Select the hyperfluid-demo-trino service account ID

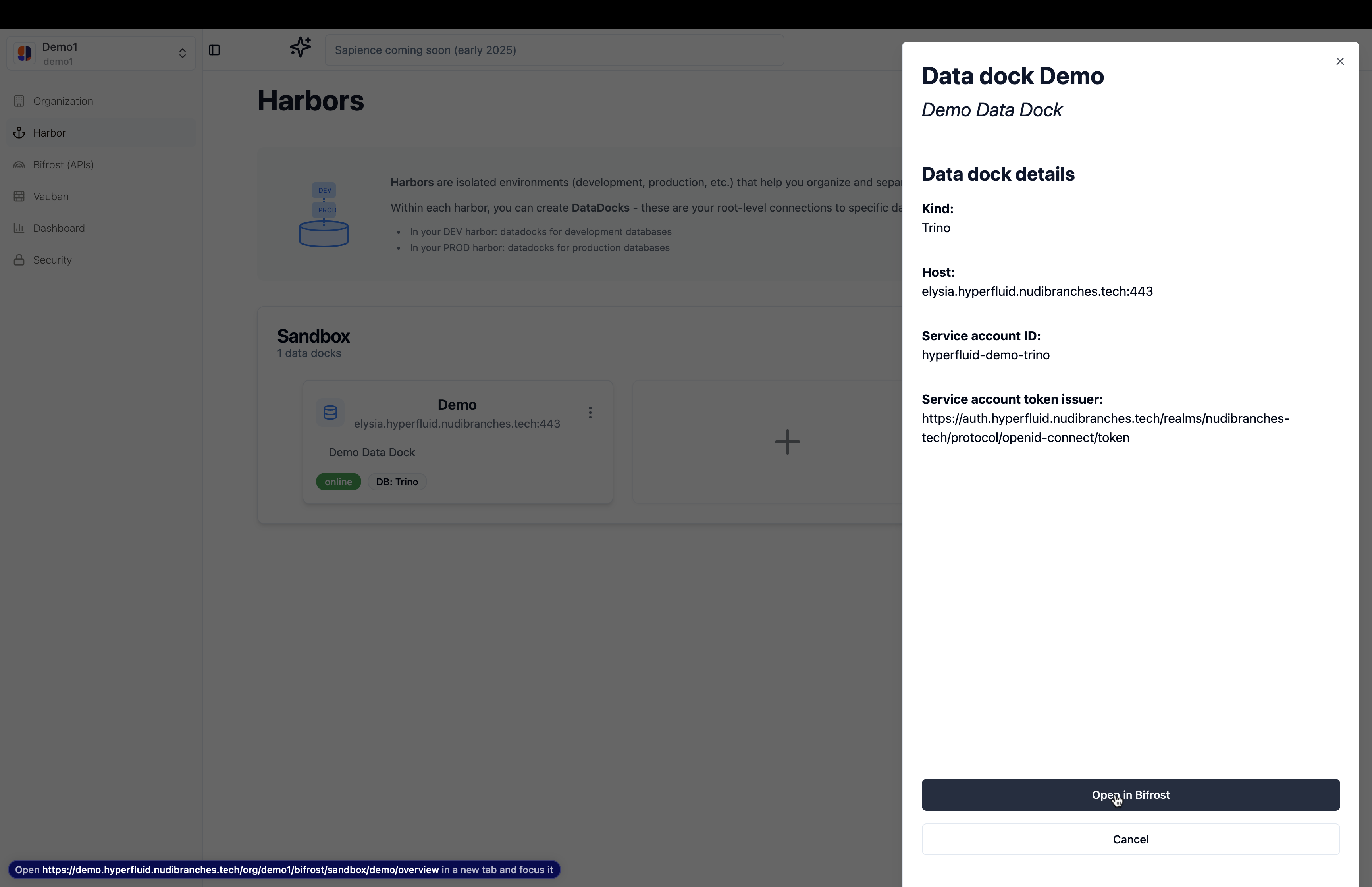986,355
